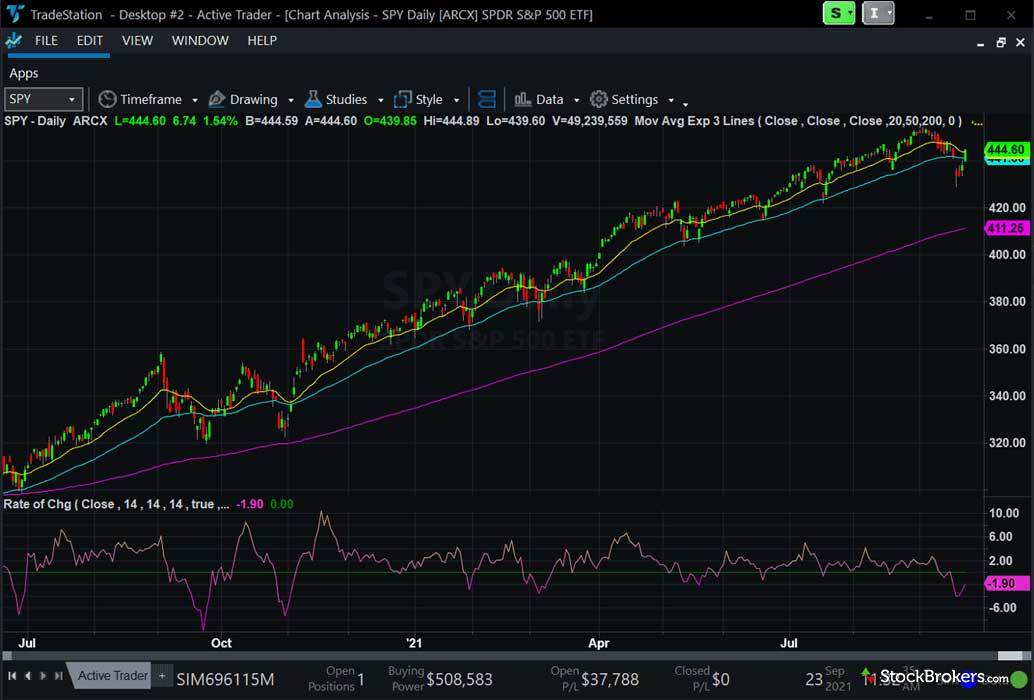Click the Data bar chart icon
The height and width of the screenshot is (700, 1034).
point(522,99)
